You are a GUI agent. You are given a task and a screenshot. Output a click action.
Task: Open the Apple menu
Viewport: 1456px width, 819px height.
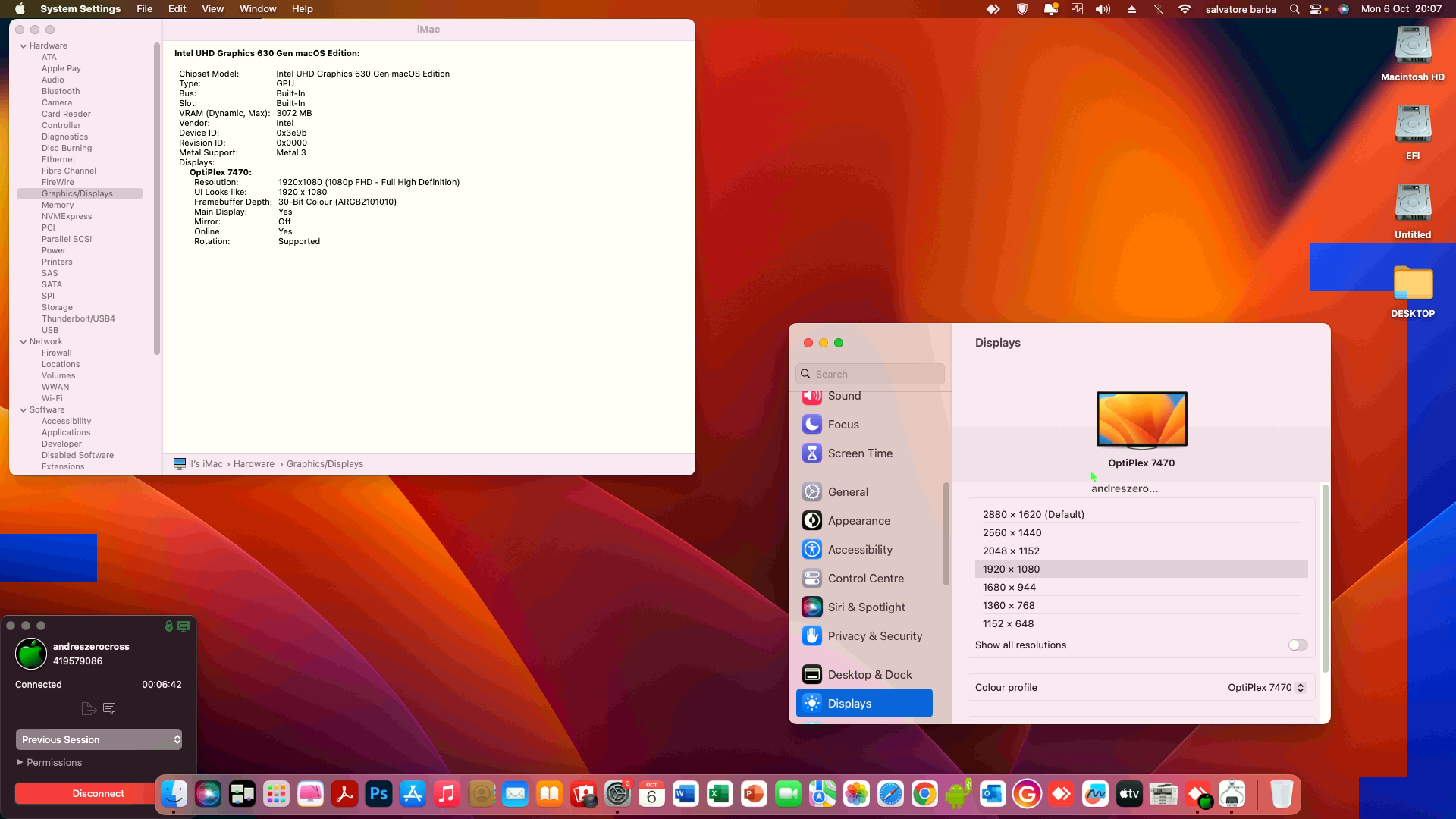click(x=20, y=9)
